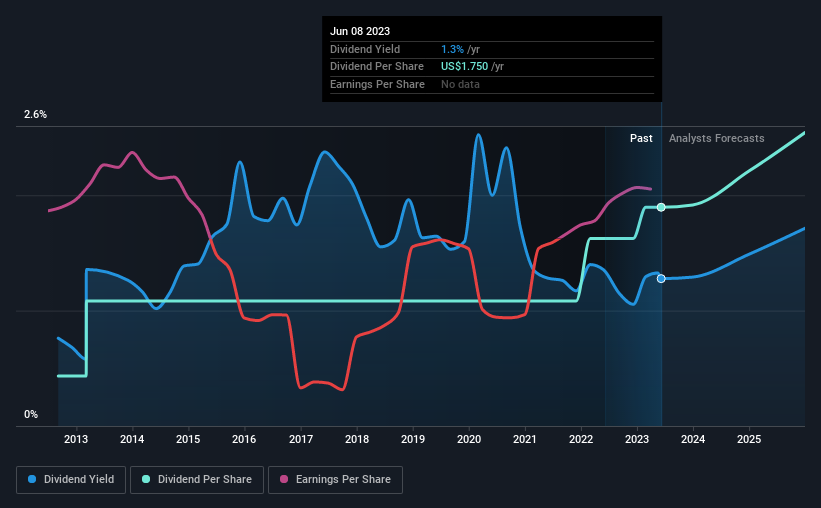Click the 1.3% yield value in tooltip
The image size is (821, 508).
[452, 49]
